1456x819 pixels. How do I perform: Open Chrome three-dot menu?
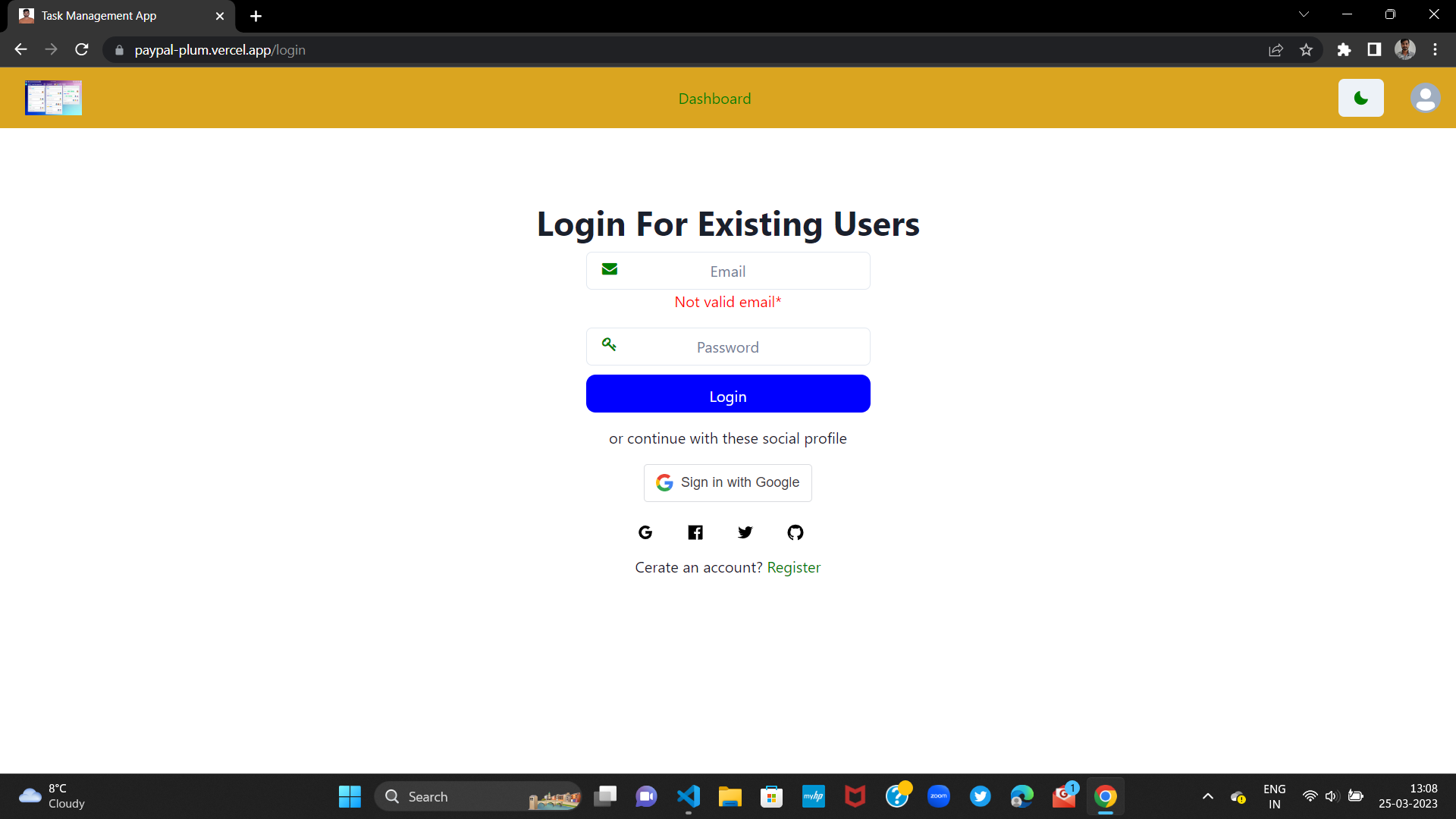click(x=1435, y=50)
